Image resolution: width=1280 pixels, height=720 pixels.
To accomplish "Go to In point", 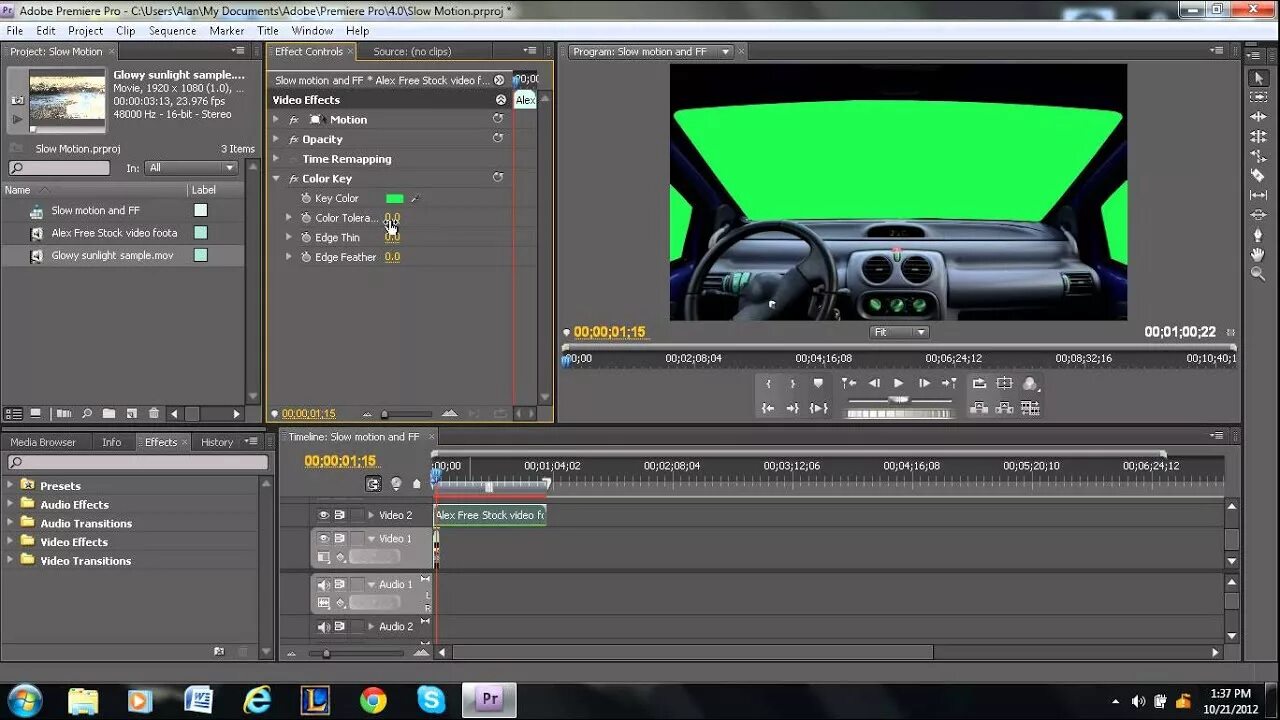I will tap(768, 408).
